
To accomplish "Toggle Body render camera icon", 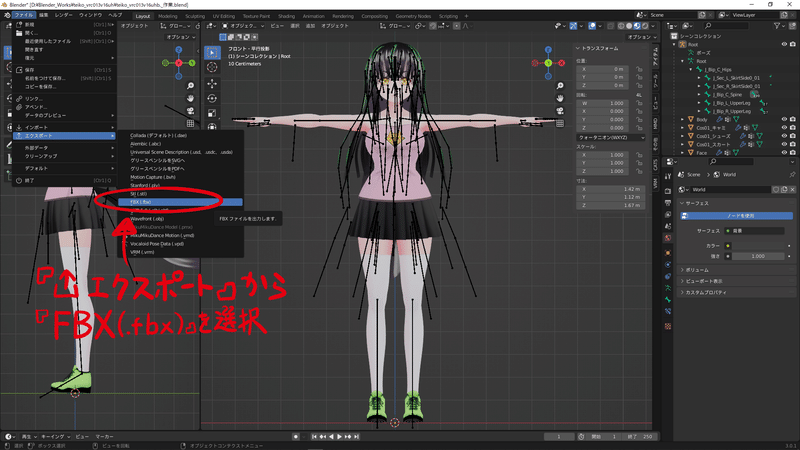I will tap(792, 119).
